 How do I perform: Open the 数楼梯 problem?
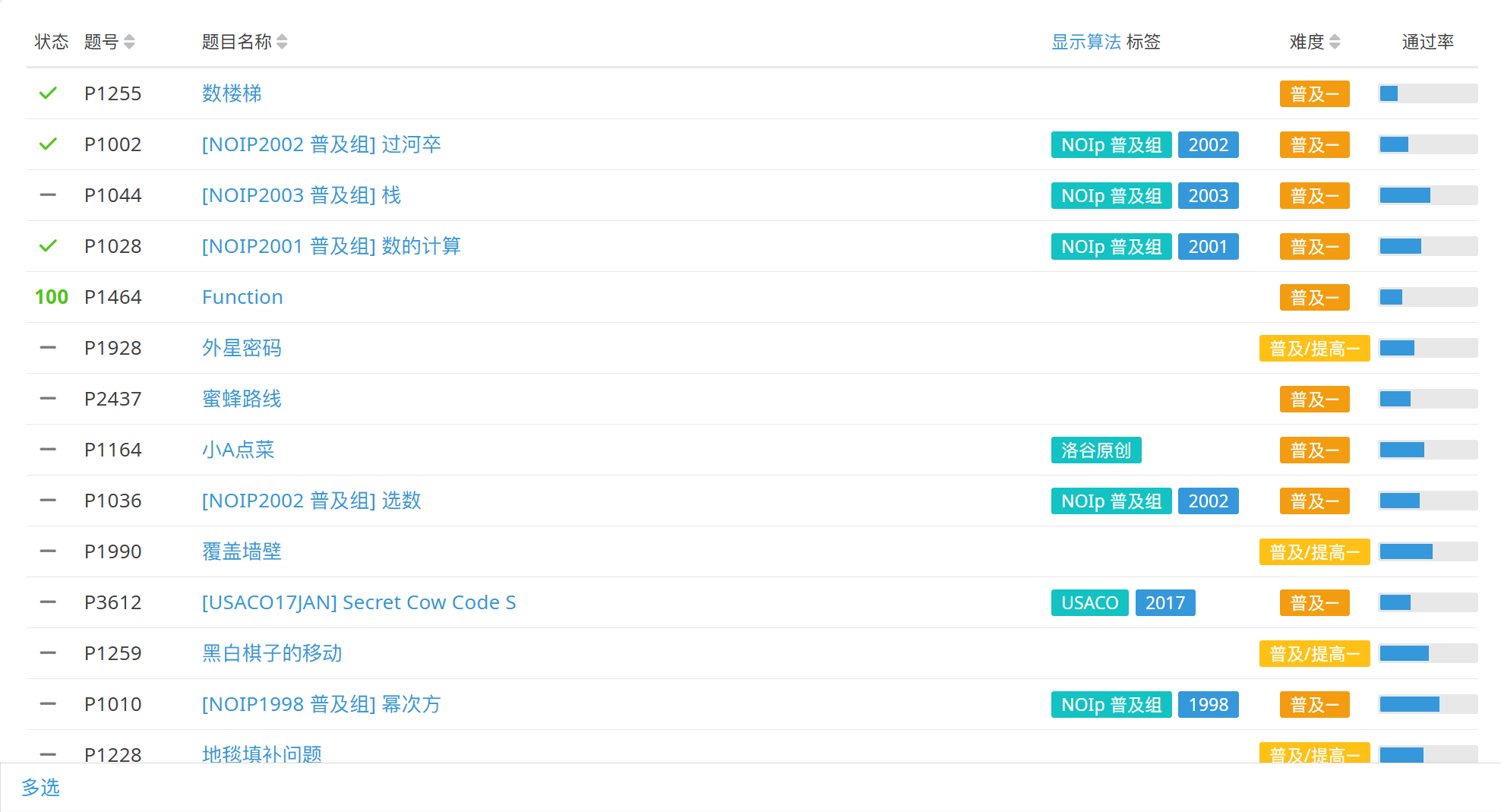click(x=232, y=93)
